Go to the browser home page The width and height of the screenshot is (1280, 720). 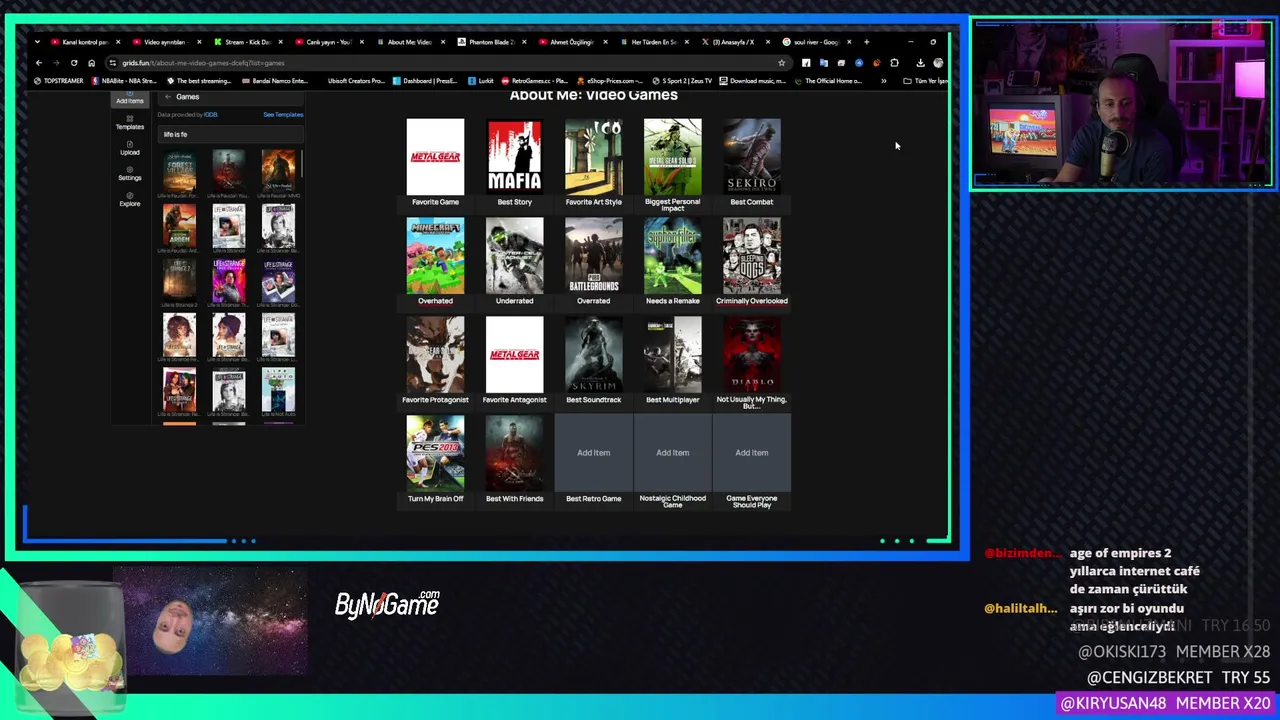[x=91, y=63]
